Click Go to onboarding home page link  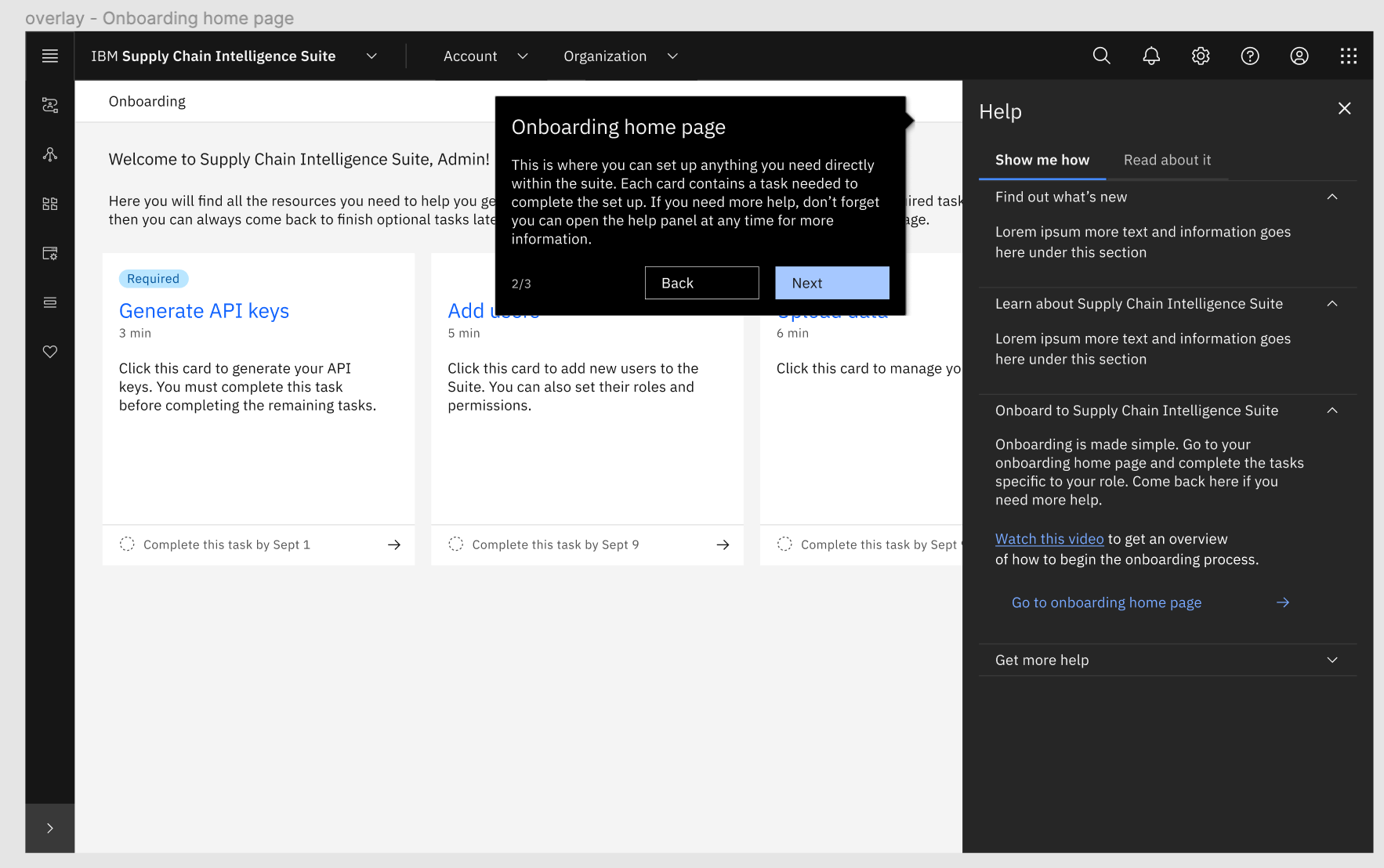pyautogui.click(x=1107, y=602)
